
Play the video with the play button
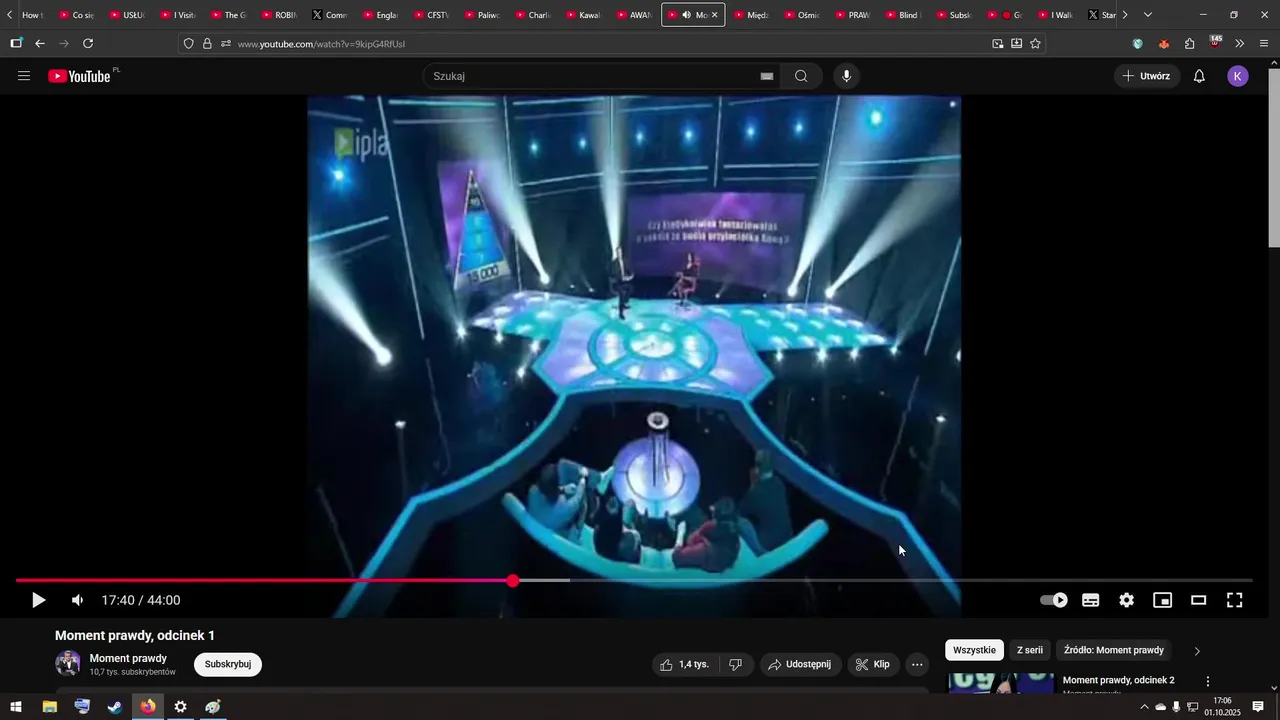pos(38,600)
